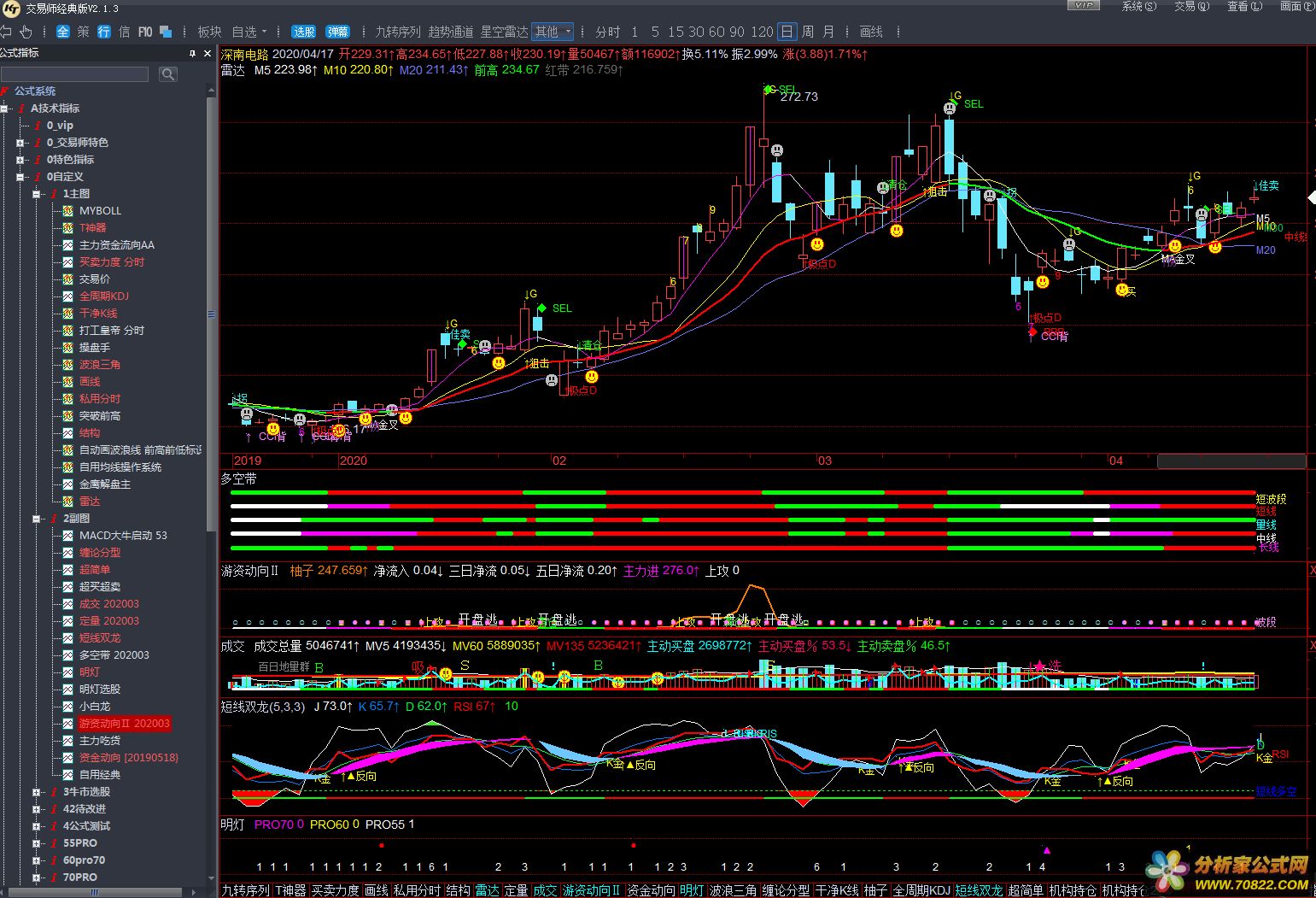Click the icon beside 自用经典
Screen dimensions: 1316x898
point(68,774)
